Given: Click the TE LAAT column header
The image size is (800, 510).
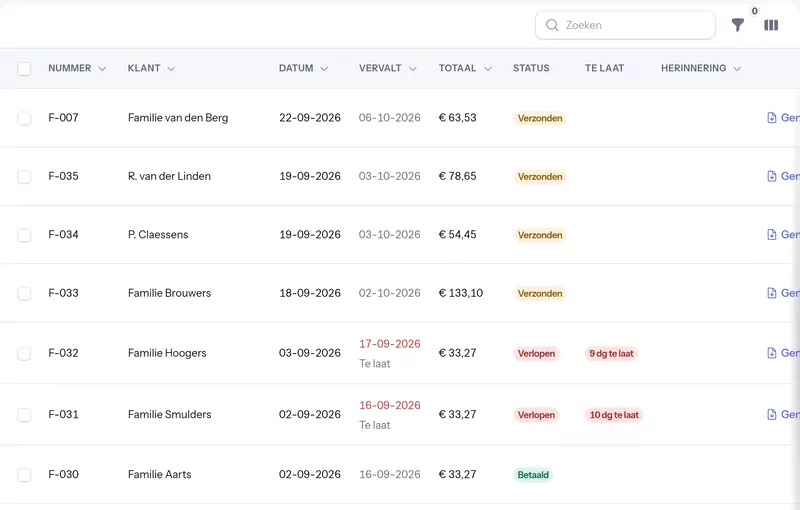Looking at the screenshot, I should pos(604,68).
